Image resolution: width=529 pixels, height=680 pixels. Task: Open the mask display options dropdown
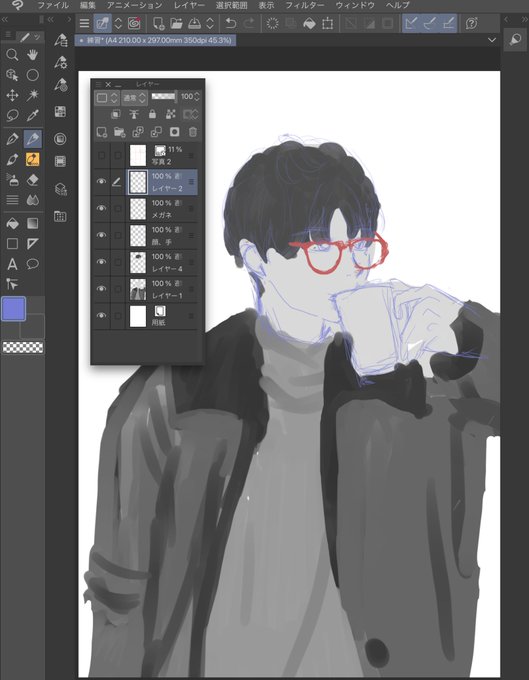click(190, 114)
